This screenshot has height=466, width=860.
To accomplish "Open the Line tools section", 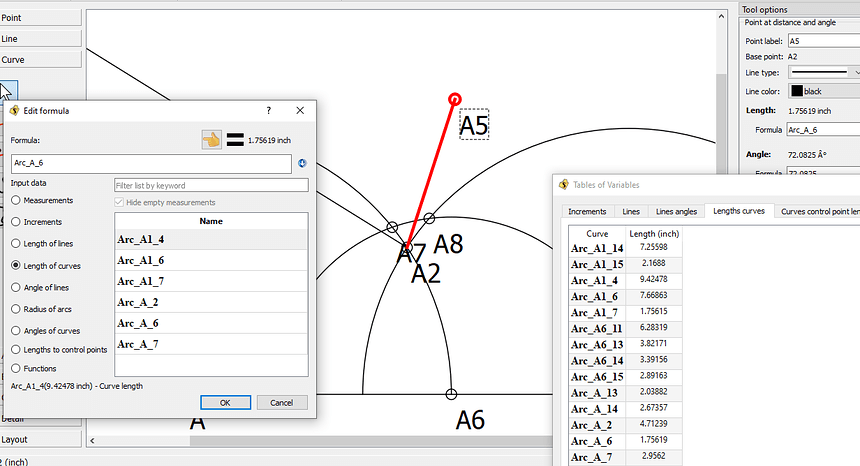I will [41, 38].
